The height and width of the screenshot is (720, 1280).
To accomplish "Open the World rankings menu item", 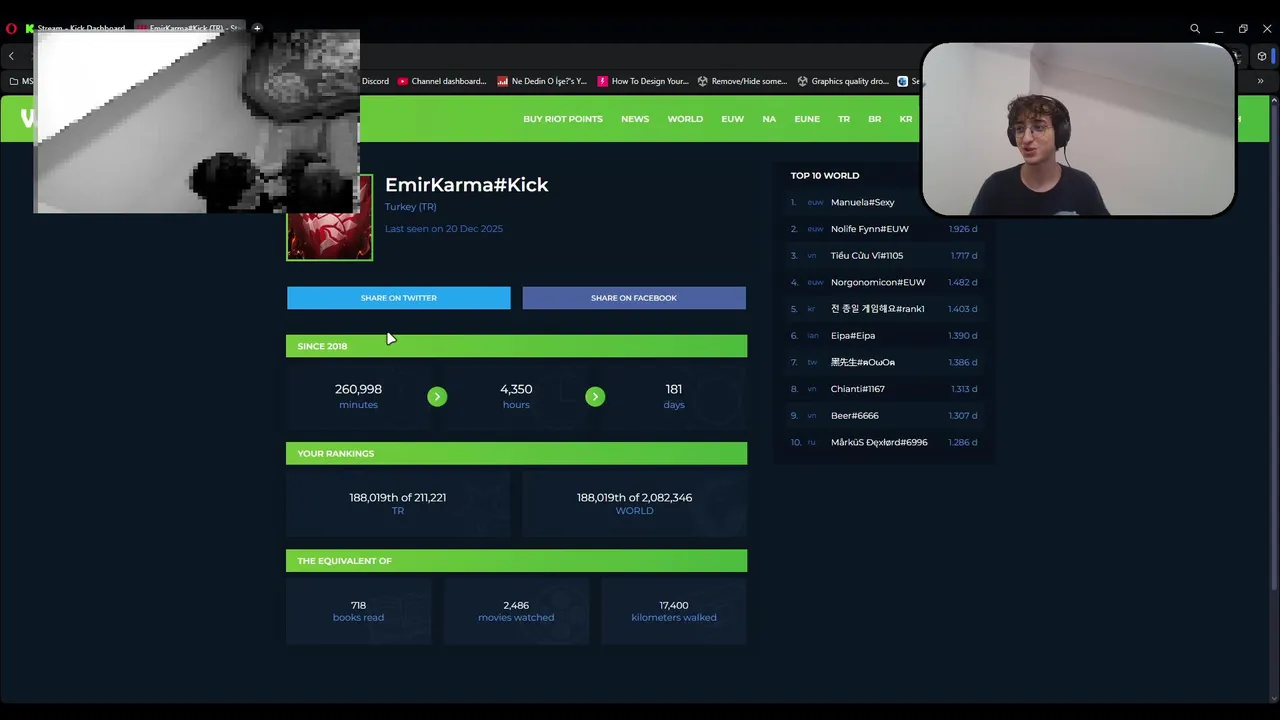I will (x=685, y=119).
